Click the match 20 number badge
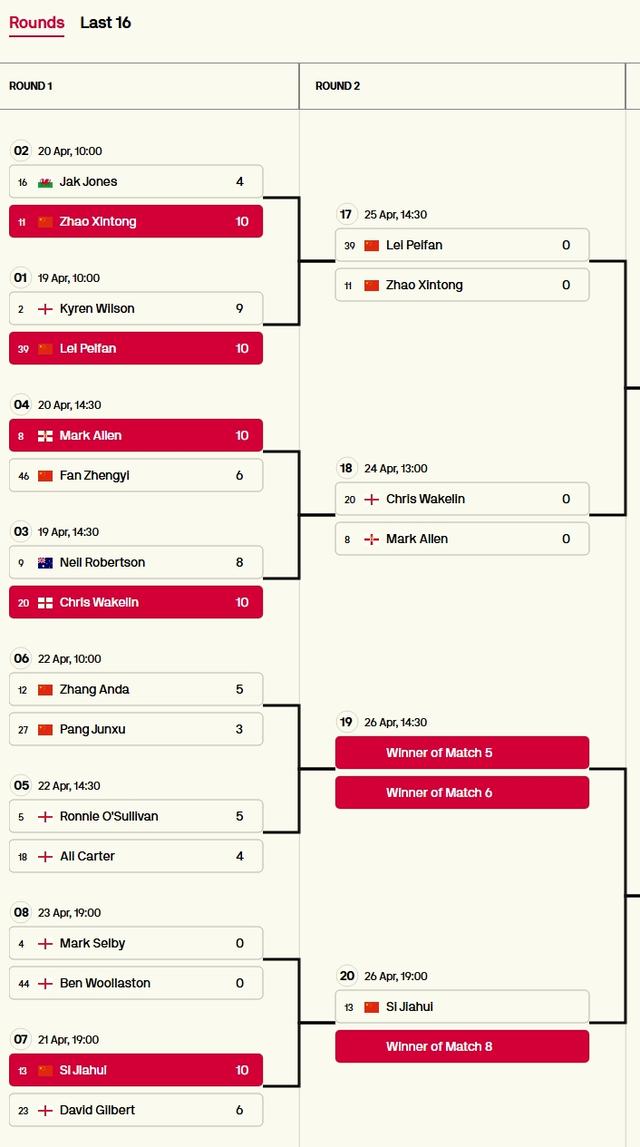This screenshot has height=1147, width=640. coord(347,976)
